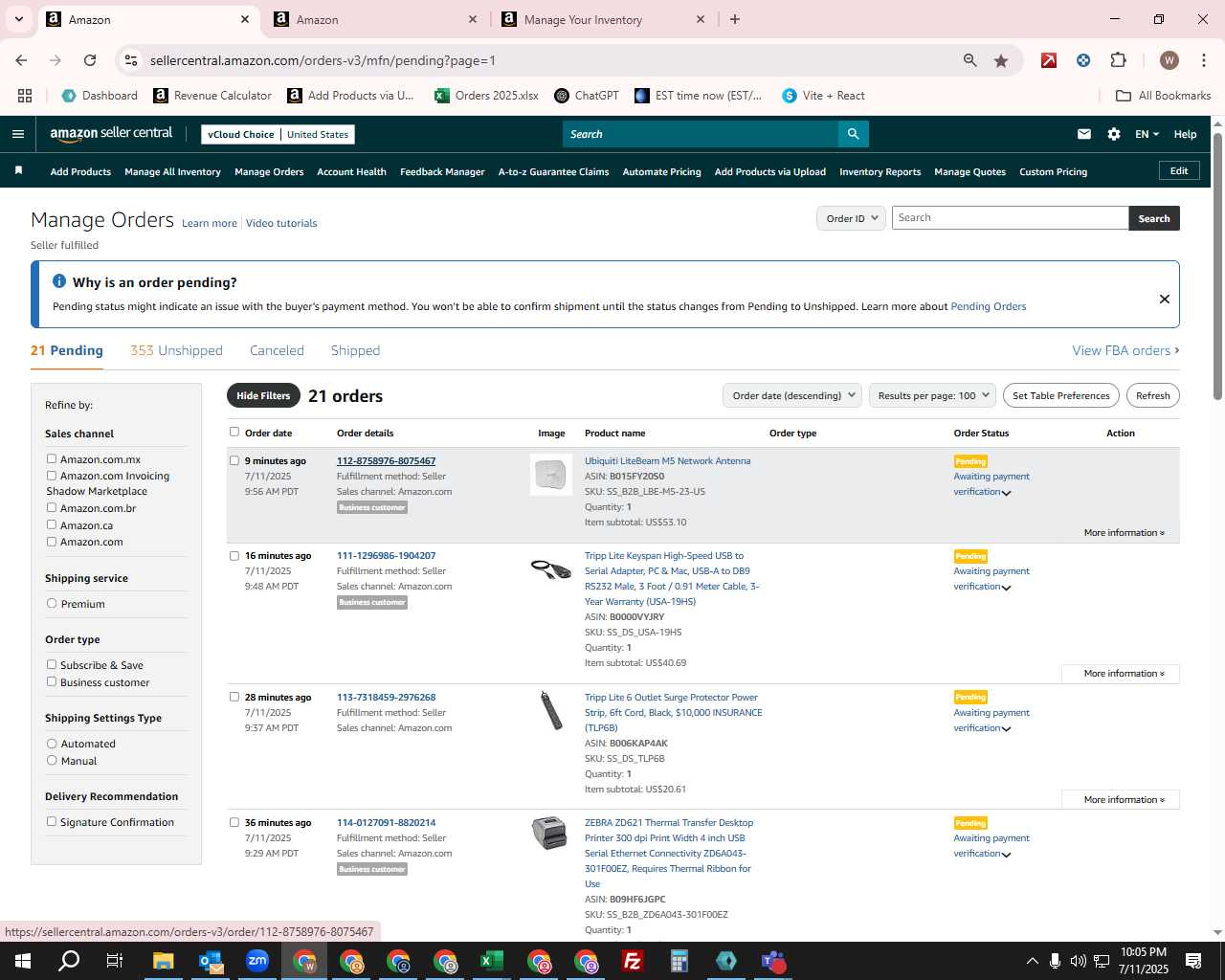This screenshot has width=1225, height=980.
Task: Click the bookmark flag icon in nav bar
Action: click(x=18, y=170)
